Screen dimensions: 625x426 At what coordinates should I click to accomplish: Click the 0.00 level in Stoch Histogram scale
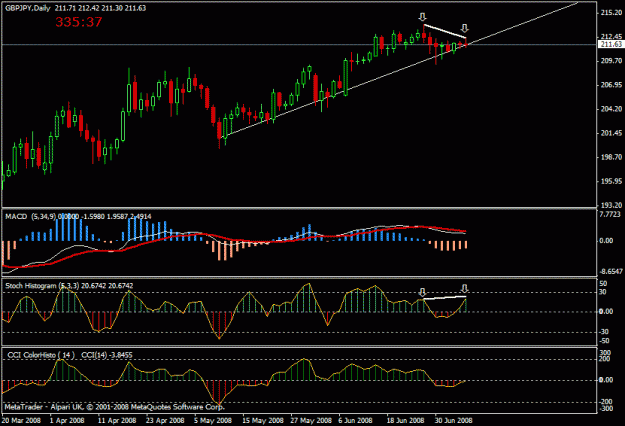[606, 312]
